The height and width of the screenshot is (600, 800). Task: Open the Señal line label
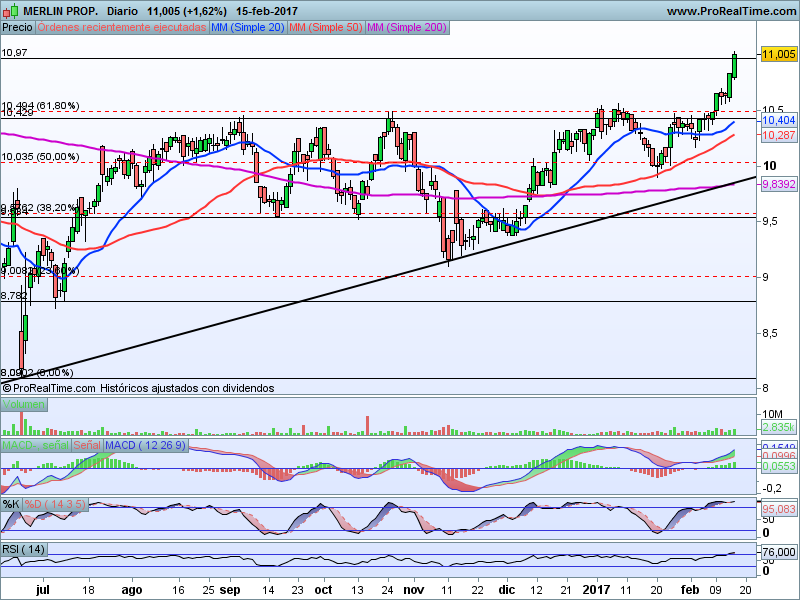[87, 445]
